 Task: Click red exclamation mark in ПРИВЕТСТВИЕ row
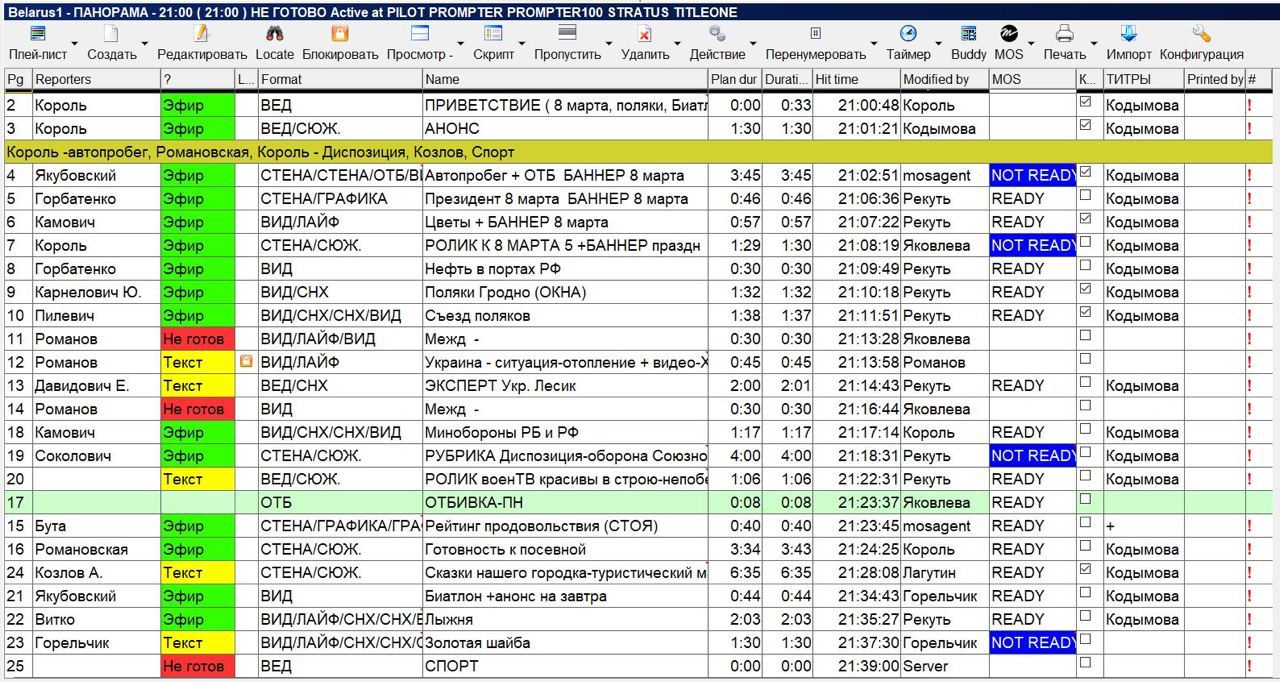point(1249,105)
